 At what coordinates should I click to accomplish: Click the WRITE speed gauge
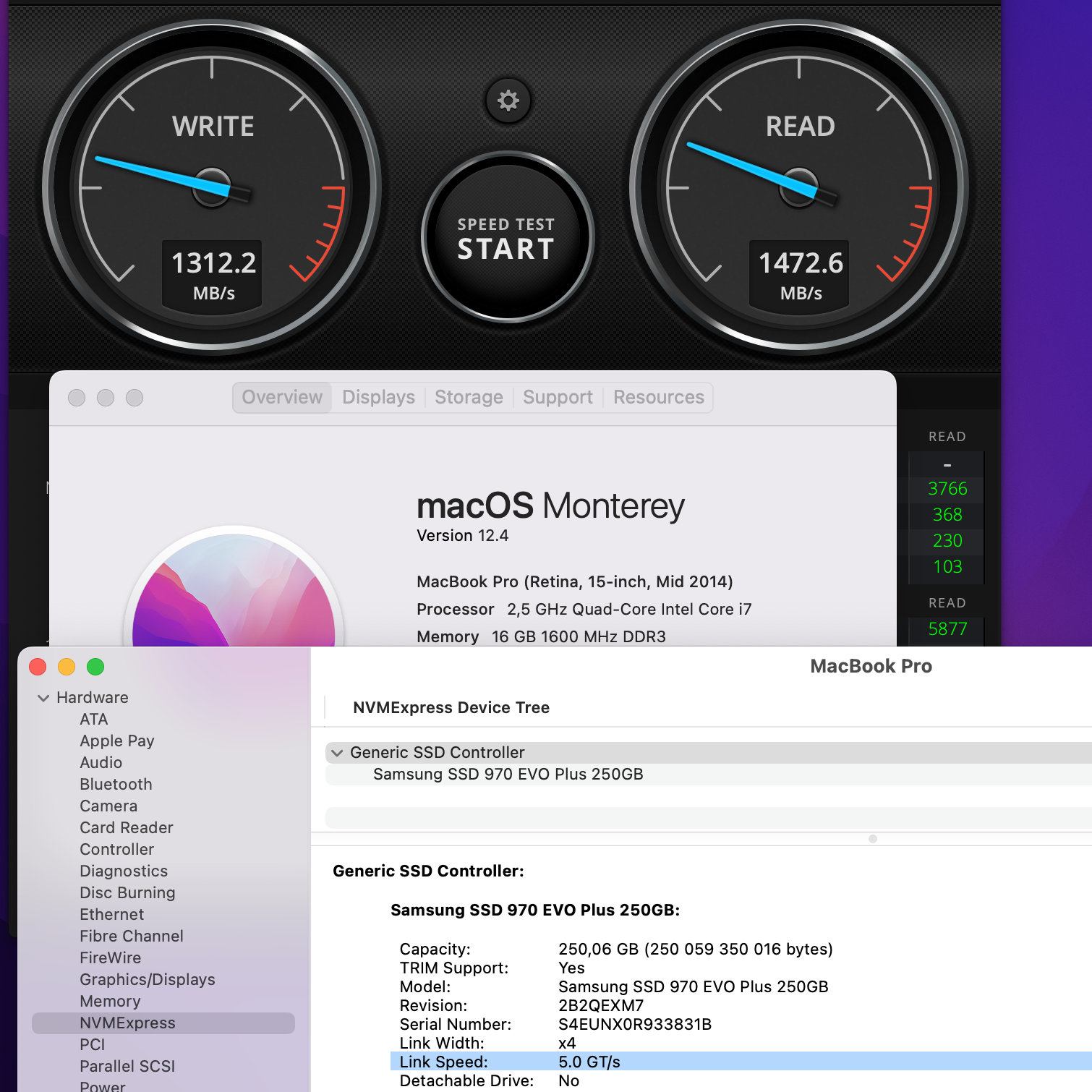pos(212,188)
